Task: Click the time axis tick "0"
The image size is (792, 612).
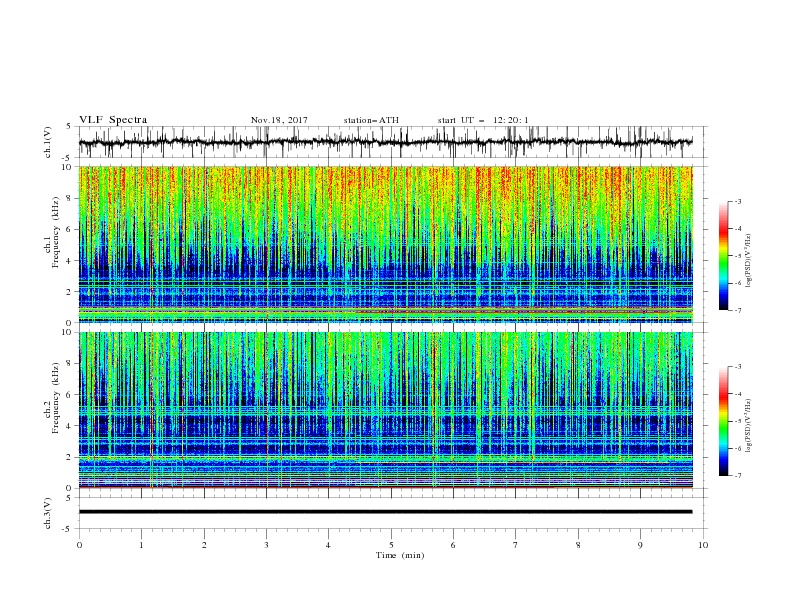Action: pyautogui.click(x=79, y=545)
